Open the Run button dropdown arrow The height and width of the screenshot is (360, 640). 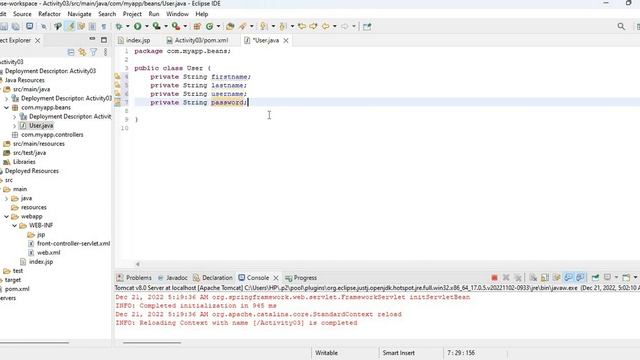click(147, 26)
